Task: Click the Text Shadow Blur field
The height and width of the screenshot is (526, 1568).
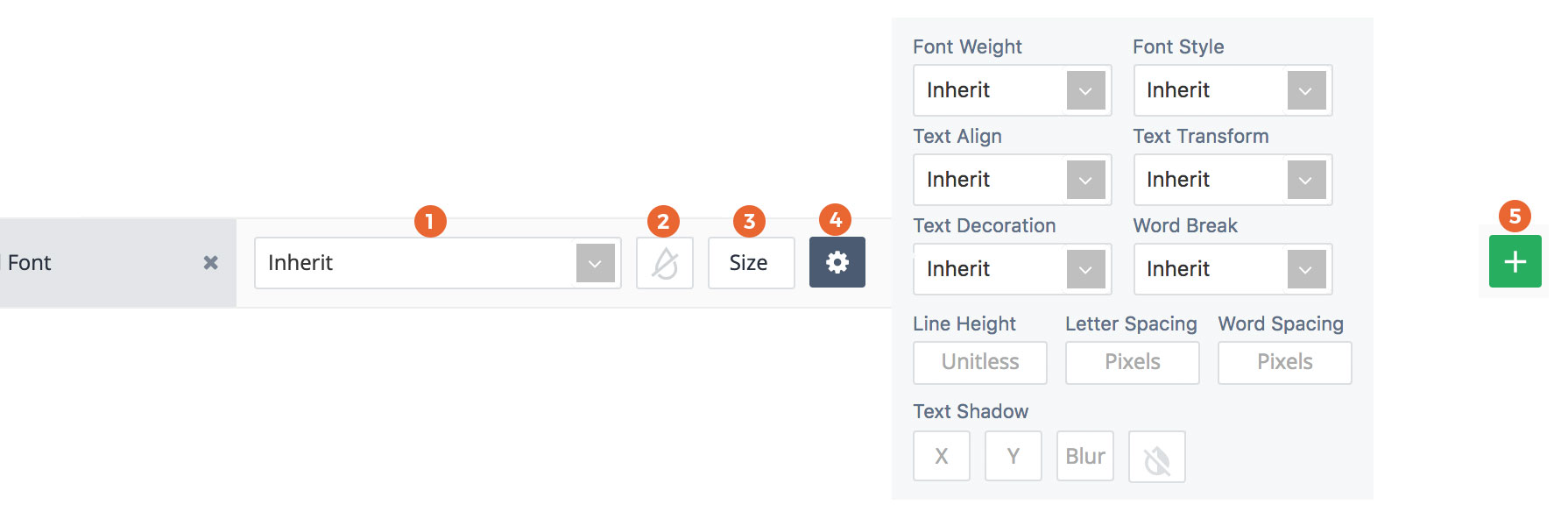Action: [1085, 456]
